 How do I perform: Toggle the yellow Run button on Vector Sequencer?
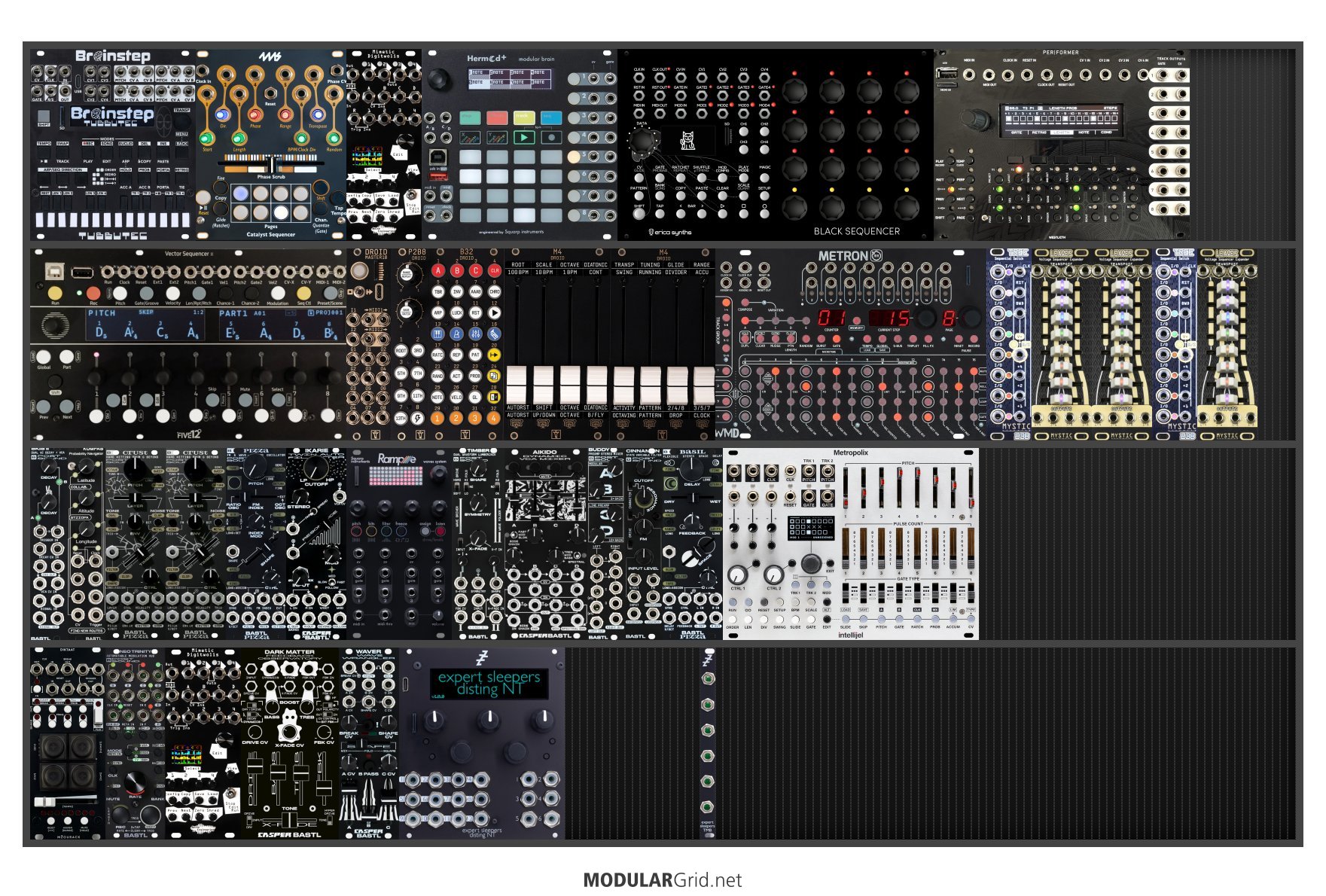point(55,293)
